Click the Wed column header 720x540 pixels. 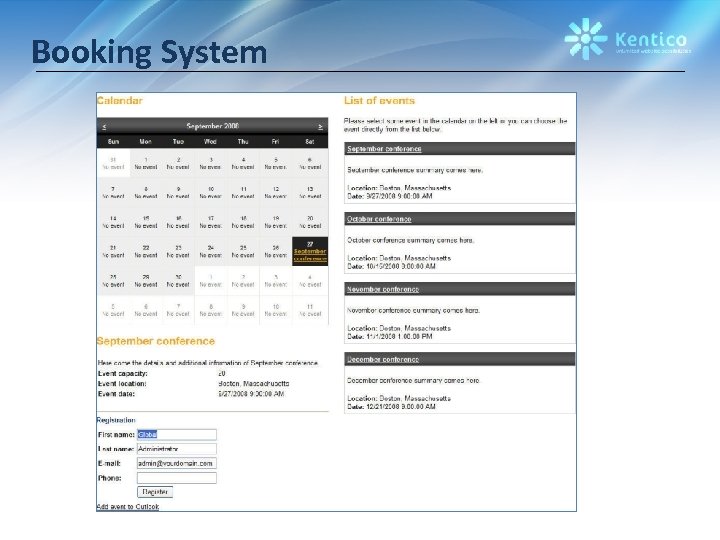tap(210, 141)
